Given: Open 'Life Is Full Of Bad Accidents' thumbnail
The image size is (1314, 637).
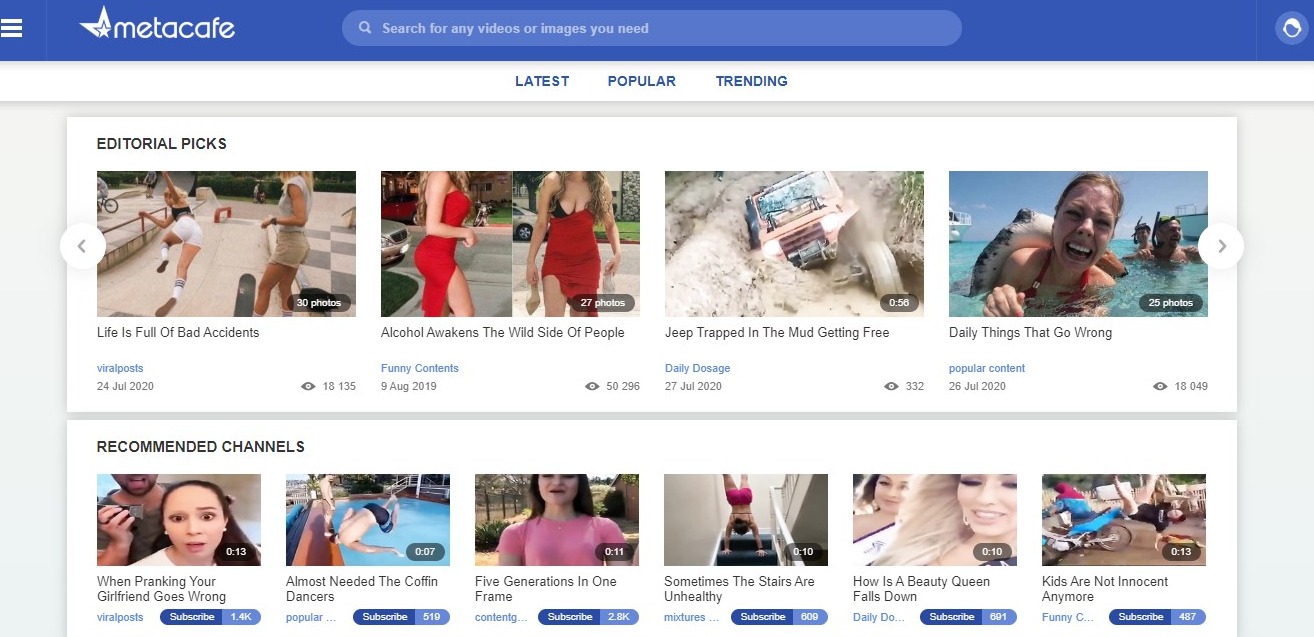Looking at the screenshot, I should (x=226, y=243).
